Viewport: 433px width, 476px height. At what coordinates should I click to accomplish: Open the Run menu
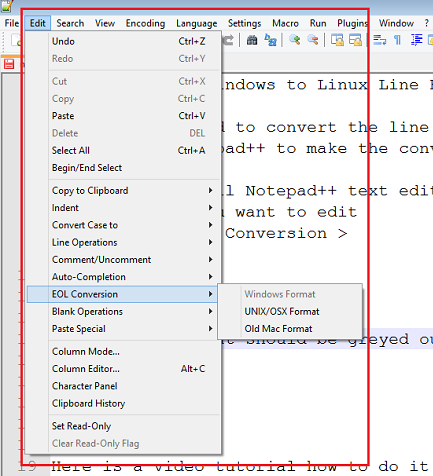(x=318, y=23)
